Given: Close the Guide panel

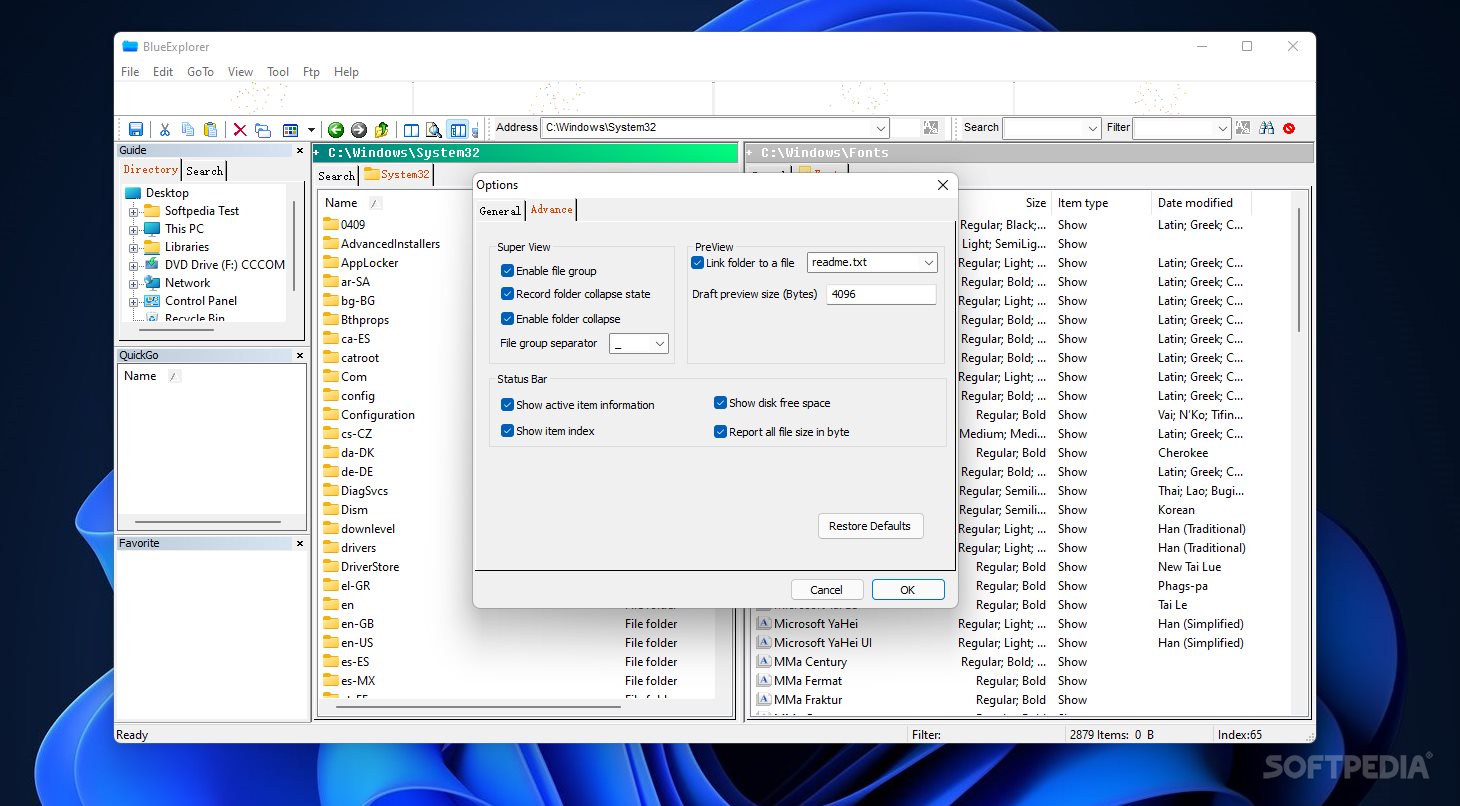Looking at the screenshot, I should pyautogui.click(x=300, y=151).
